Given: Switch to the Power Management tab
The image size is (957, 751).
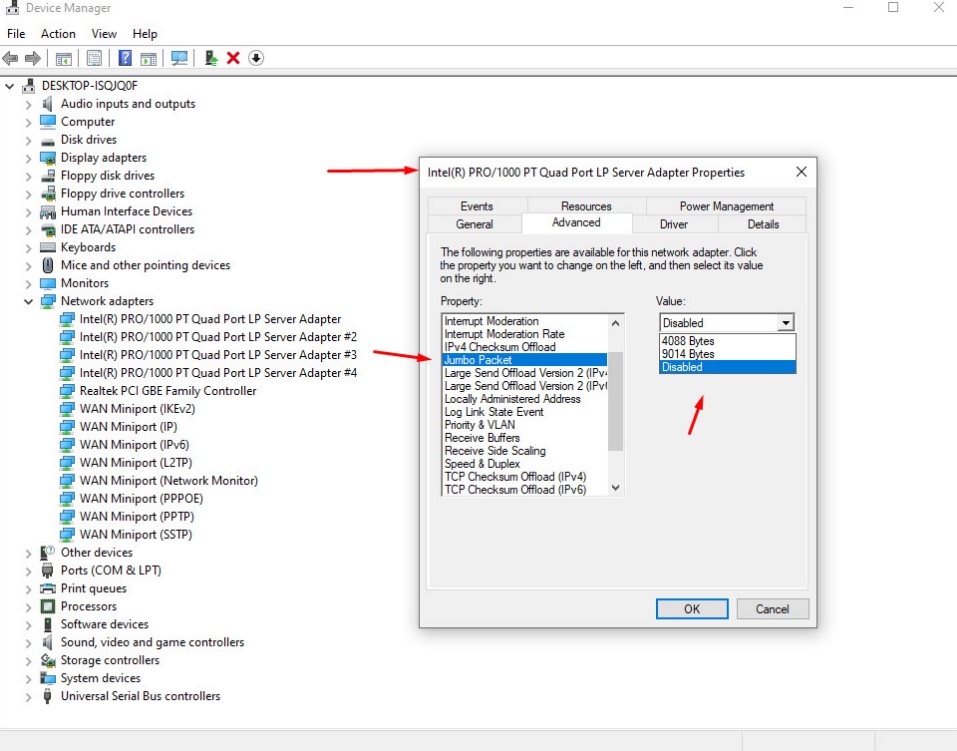Looking at the screenshot, I should [x=726, y=206].
